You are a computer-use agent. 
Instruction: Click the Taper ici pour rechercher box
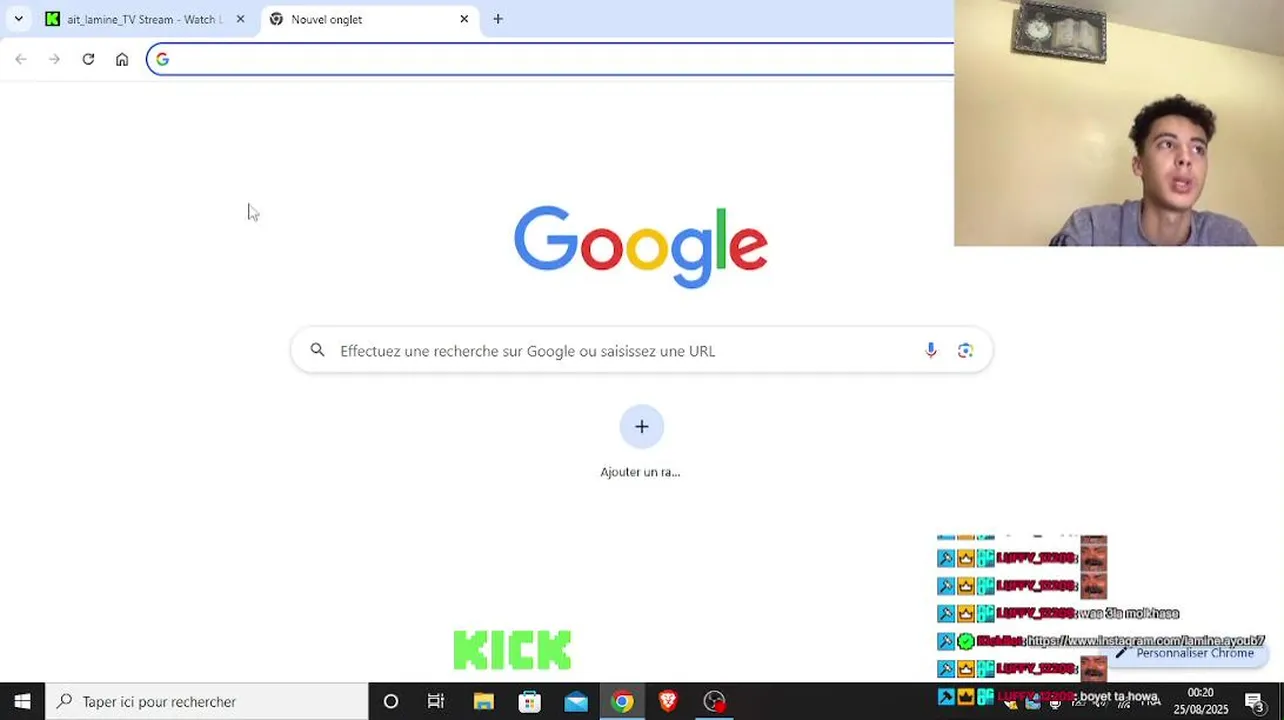(207, 701)
